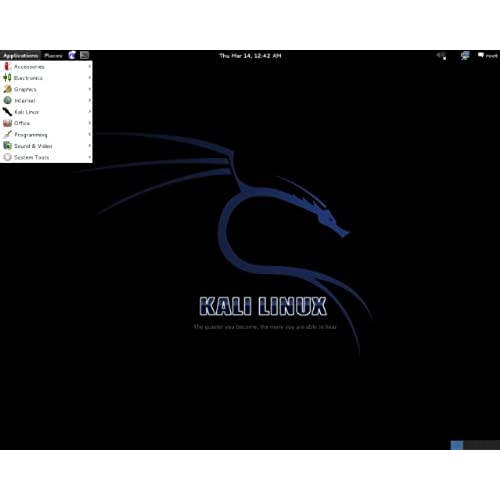The width and height of the screenshot is (500, 500).
Task: Open the Places menu in top panel
Action: (x=53, y=56)
